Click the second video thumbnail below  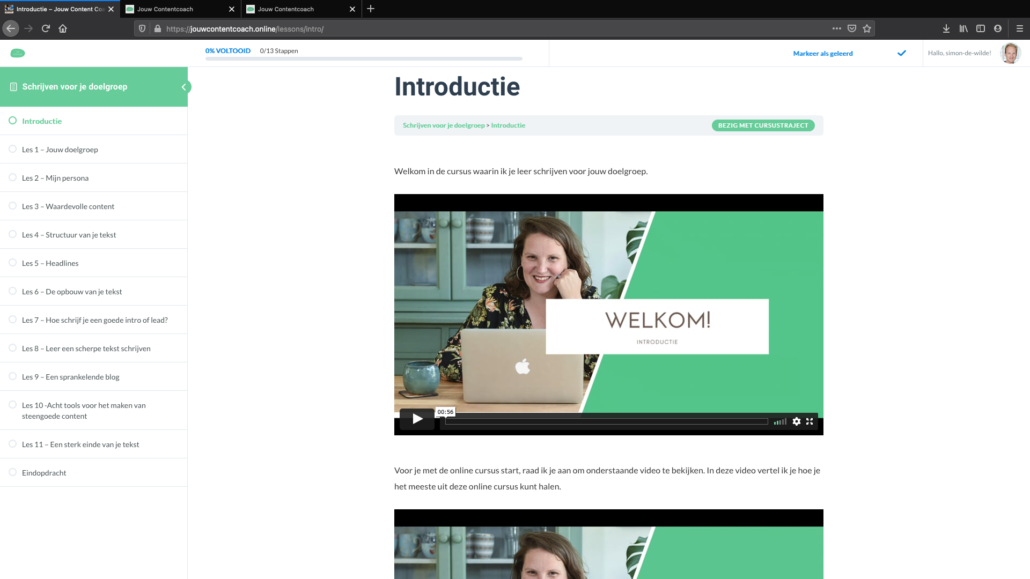[608, 544]
